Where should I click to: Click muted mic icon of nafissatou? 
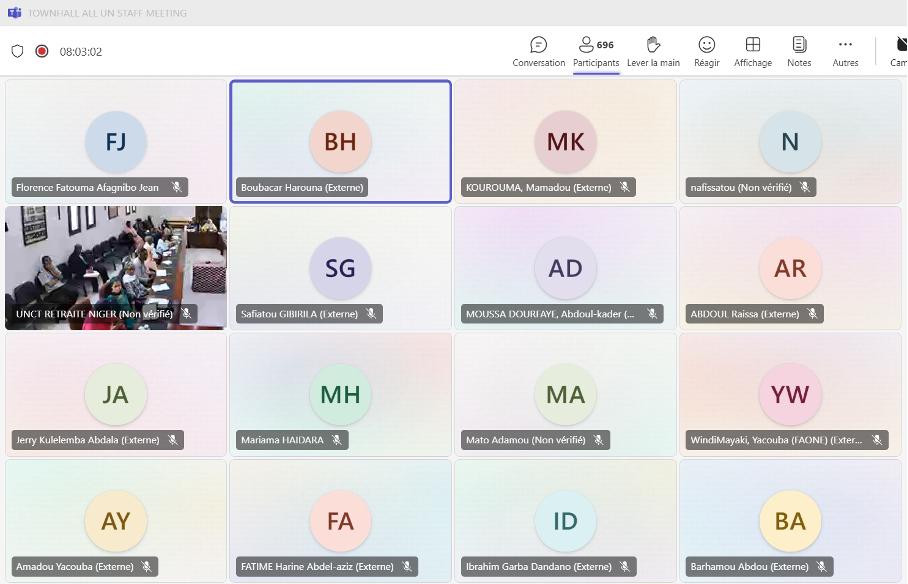[x=805, y=187]
